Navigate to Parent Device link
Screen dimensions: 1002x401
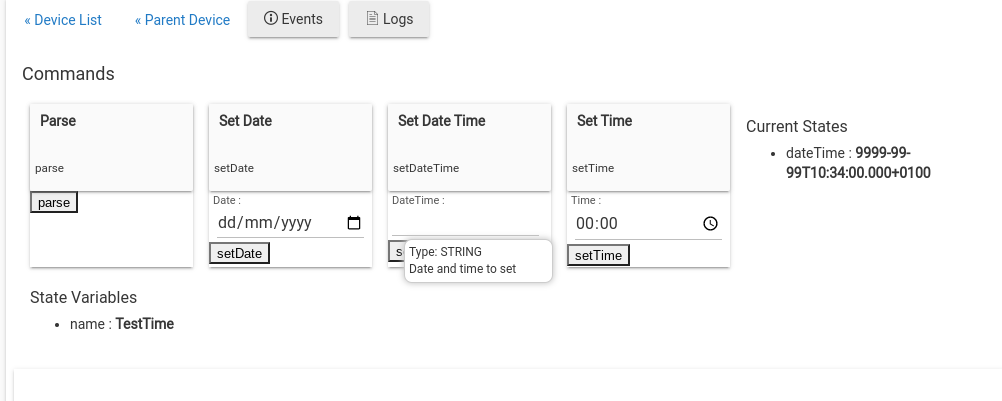[x=182, y=20]
